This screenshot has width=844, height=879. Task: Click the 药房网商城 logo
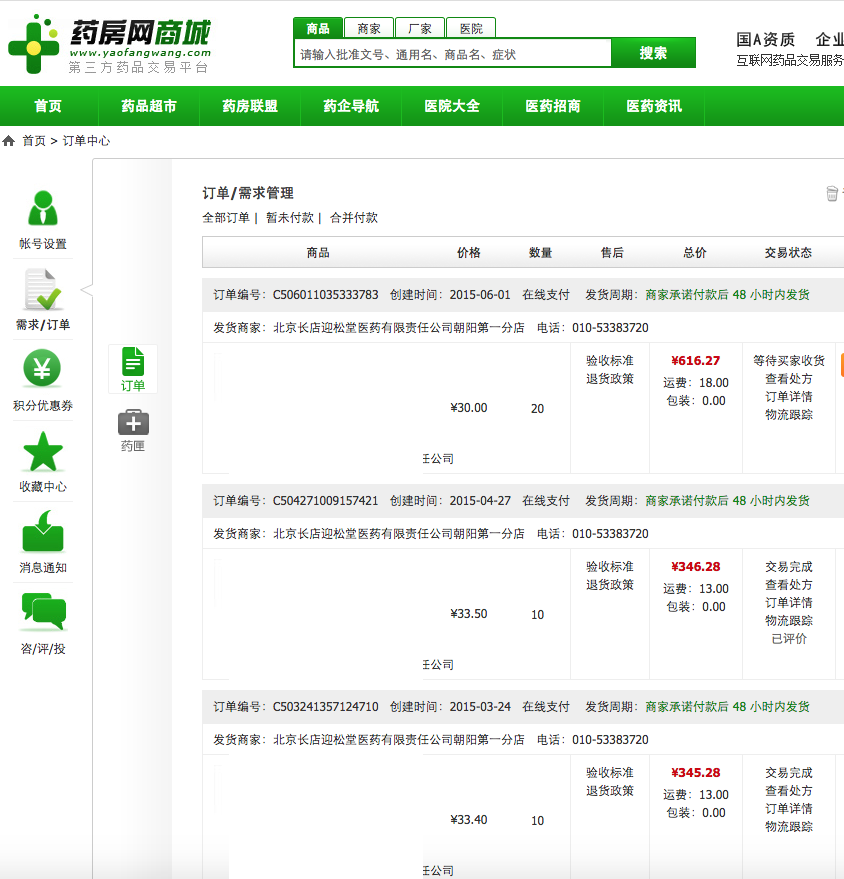point(110,45)
